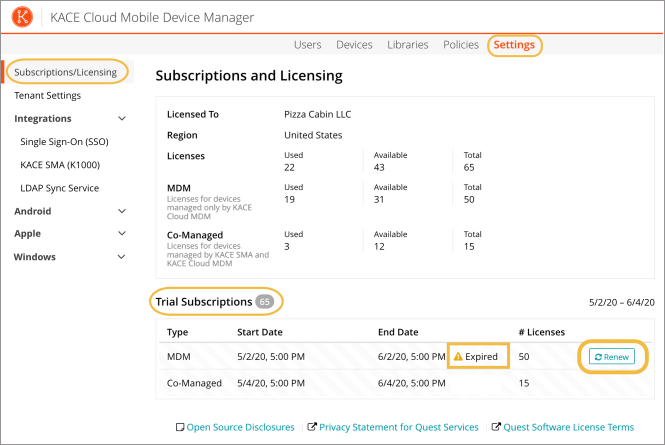Click the MDM subscription row type cell

(179, 357)
